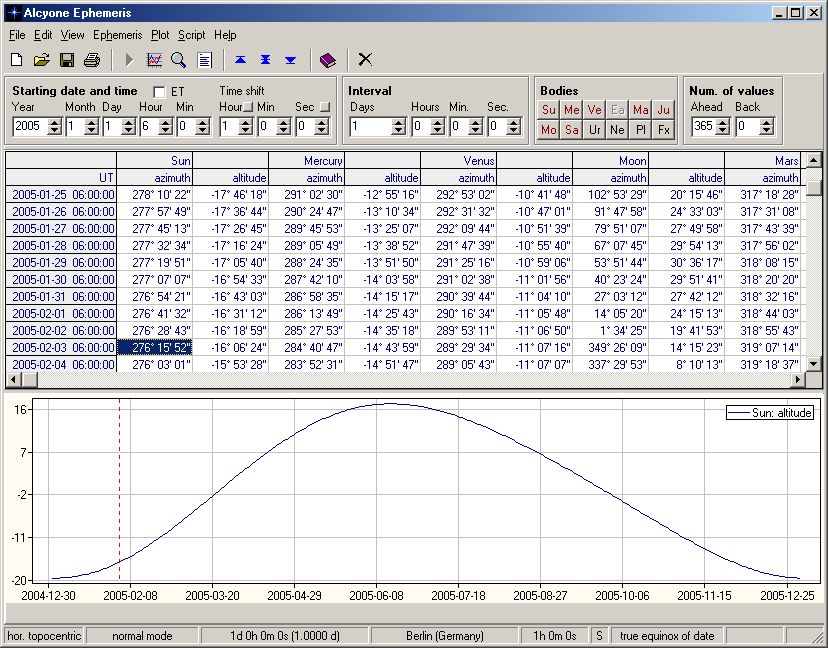The height and width of the screenshot is (648, 828).
Task: Toggle the Mo (Moon) body button
Action: [x=549, y=130]
